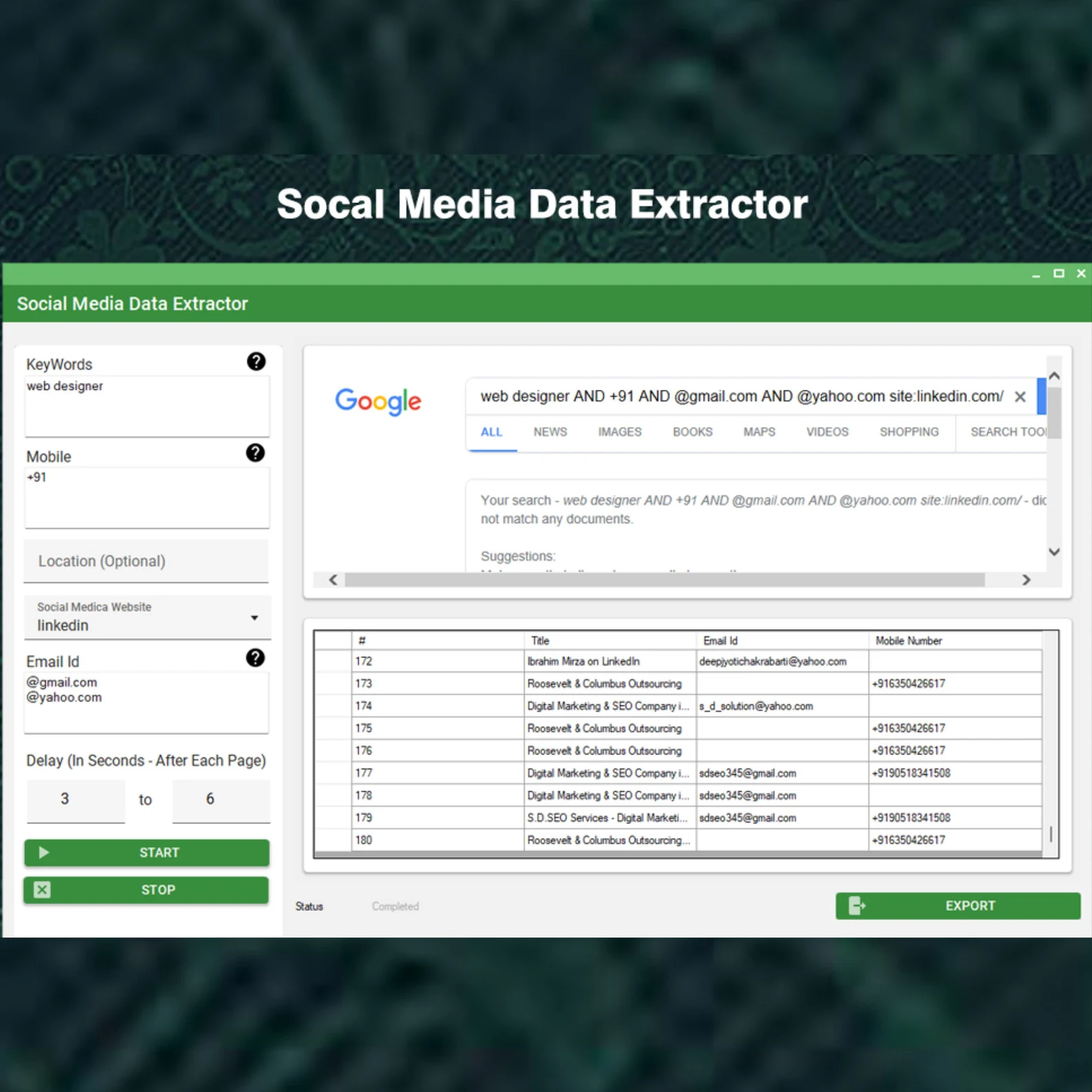Open the Email Id help question-mark icon
Viewport: 1092px width, 1092px height.
pos(255,658)
